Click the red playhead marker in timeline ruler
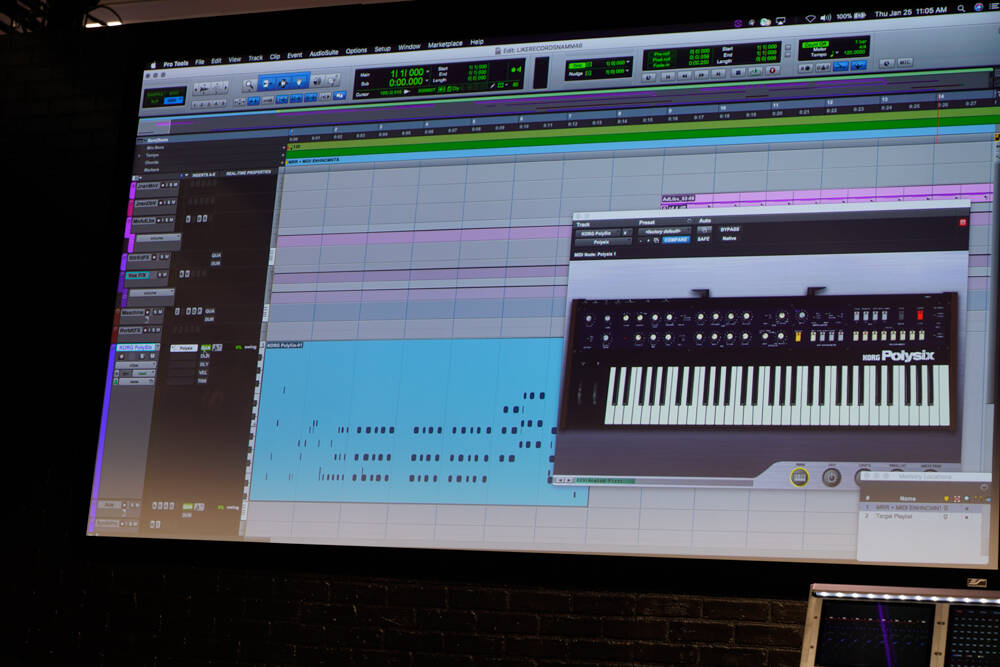The image size is (1000, 667). 939,96
